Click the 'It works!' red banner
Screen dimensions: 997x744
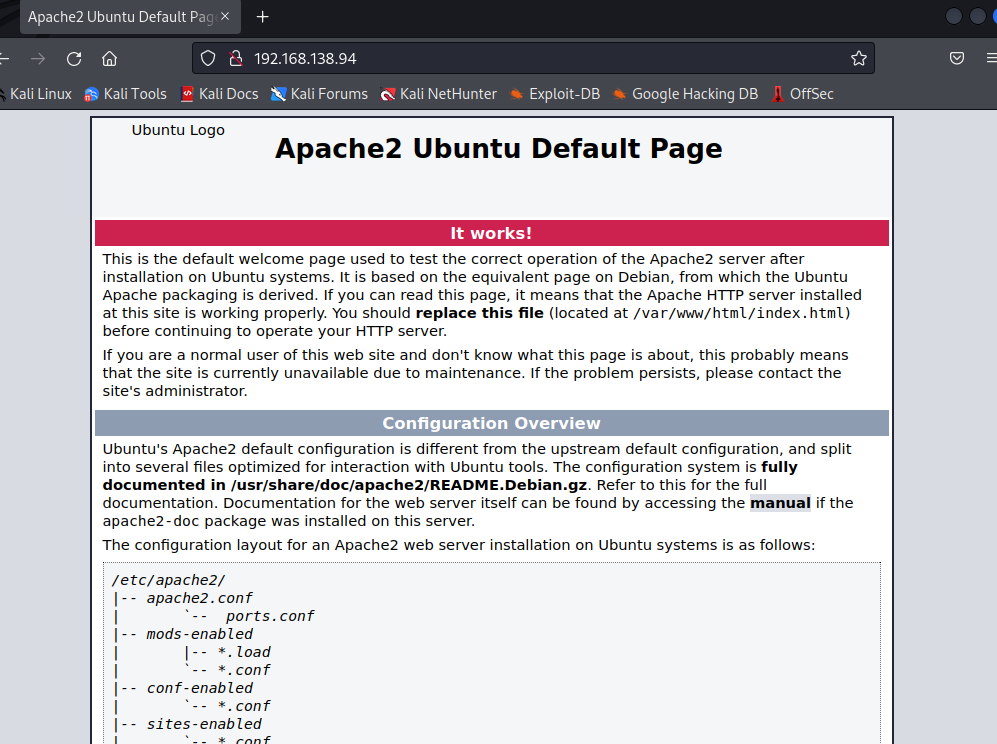pos(492,233)
